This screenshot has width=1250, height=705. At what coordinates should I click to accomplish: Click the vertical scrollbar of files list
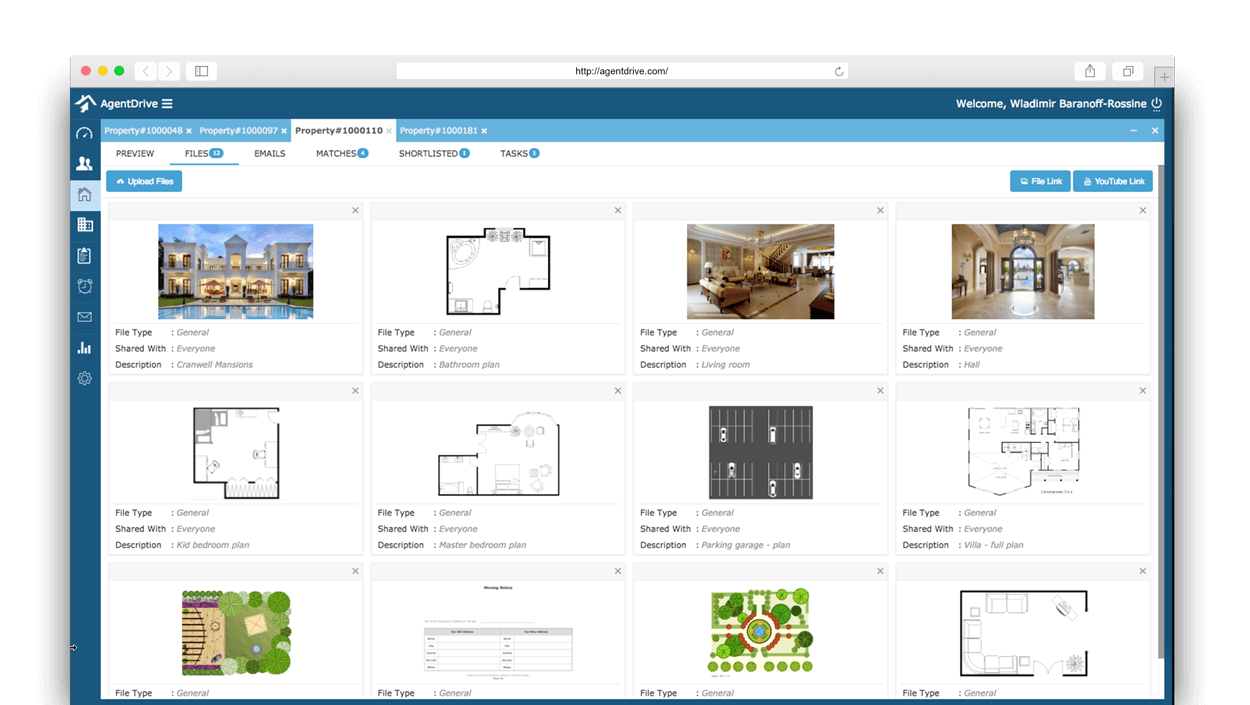click(1160, 410)
